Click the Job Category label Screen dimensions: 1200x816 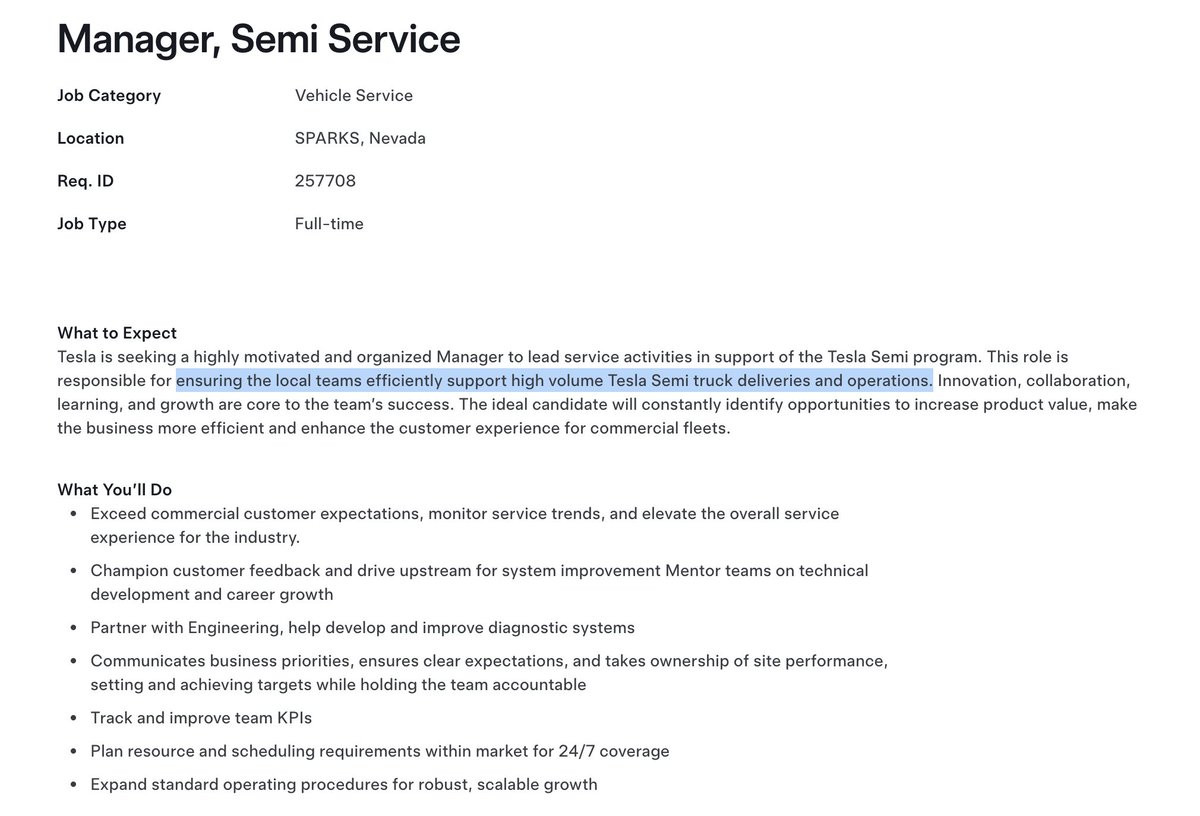[109, 96]
